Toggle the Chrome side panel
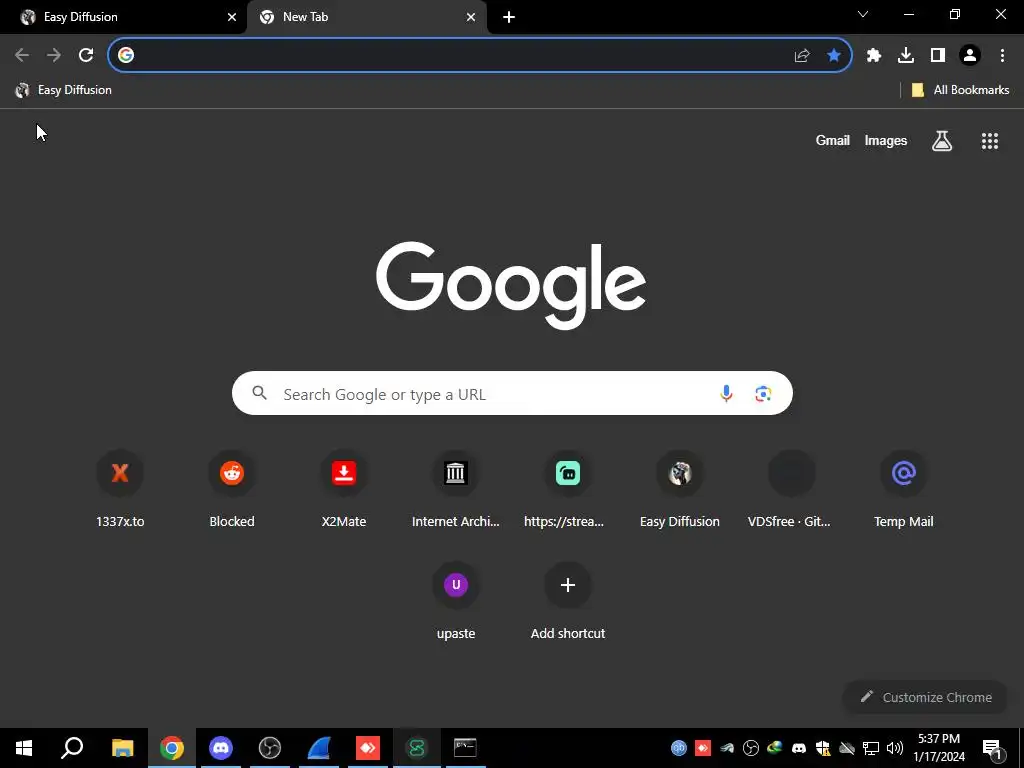This screenshot has height=768, width=1024. coord(938,56)
